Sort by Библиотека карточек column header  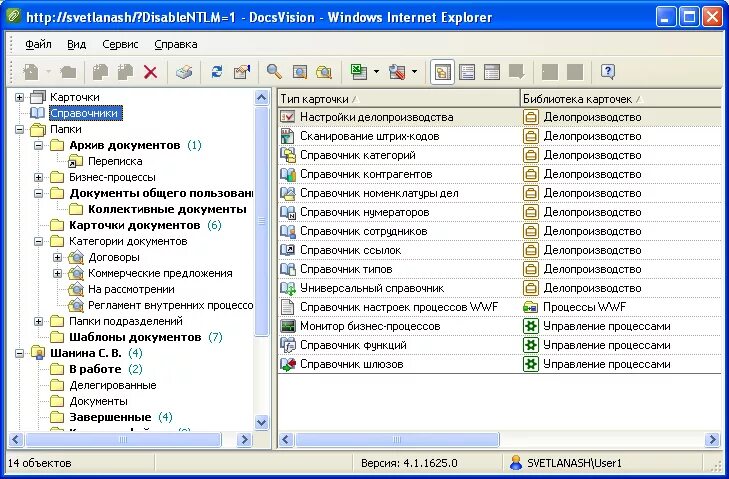[621, 99]
